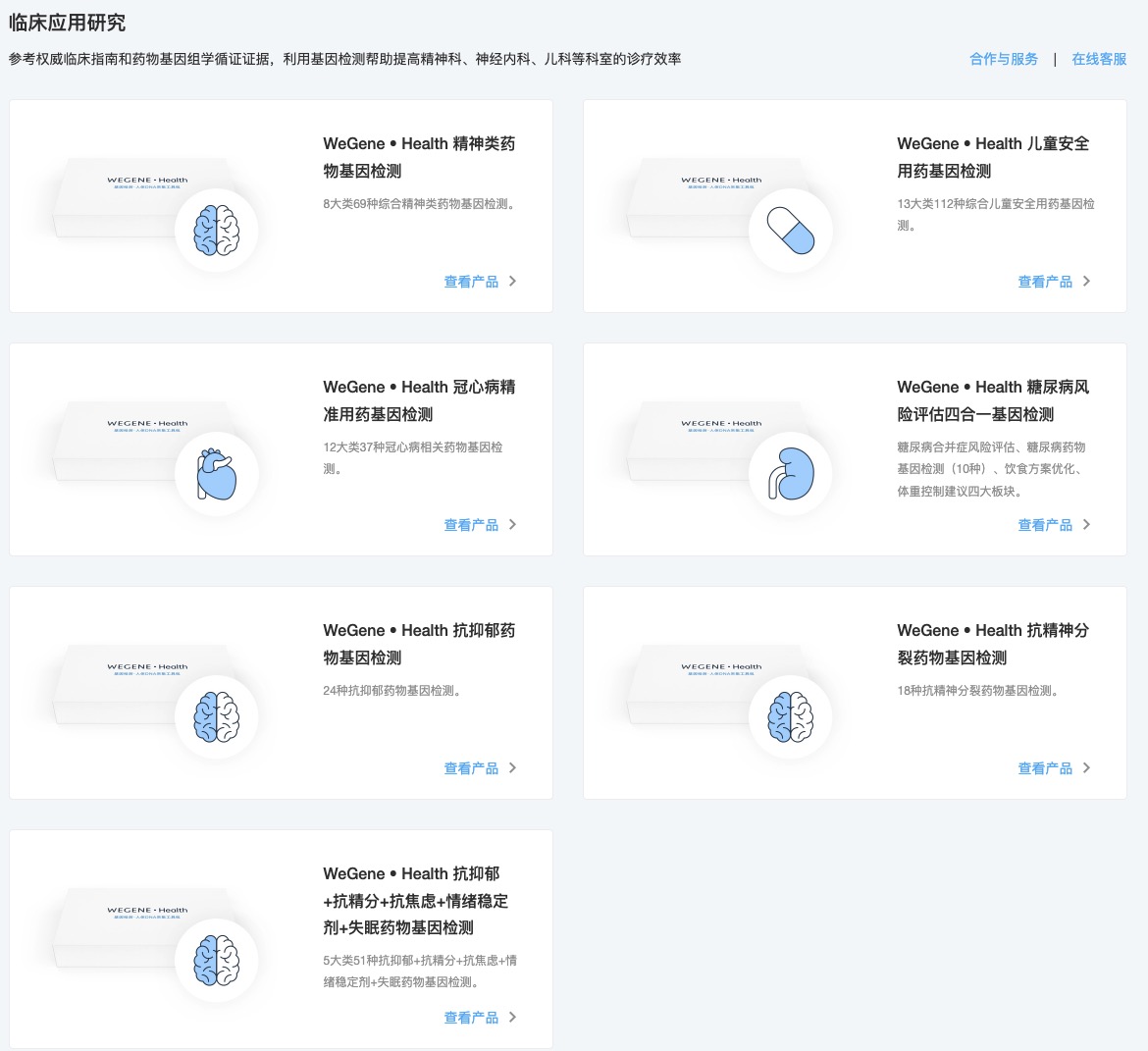Contact 在线客服 online support
This screenshot has width=1148, height=1051.
pos(1099,59)
